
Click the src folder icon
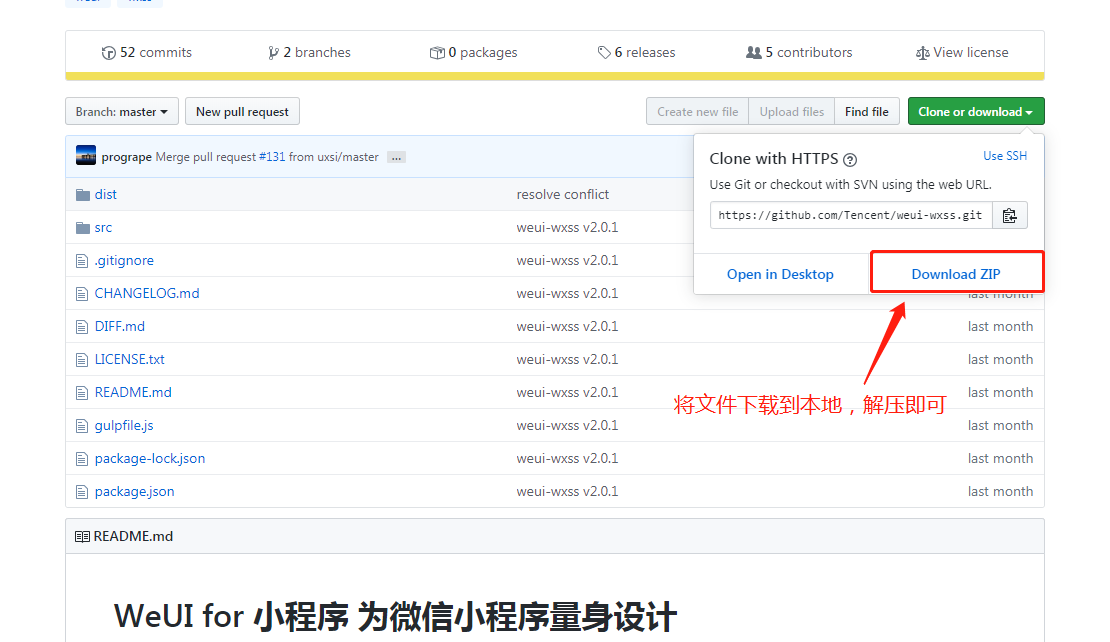pyautogui.click(x=83, y=228)
